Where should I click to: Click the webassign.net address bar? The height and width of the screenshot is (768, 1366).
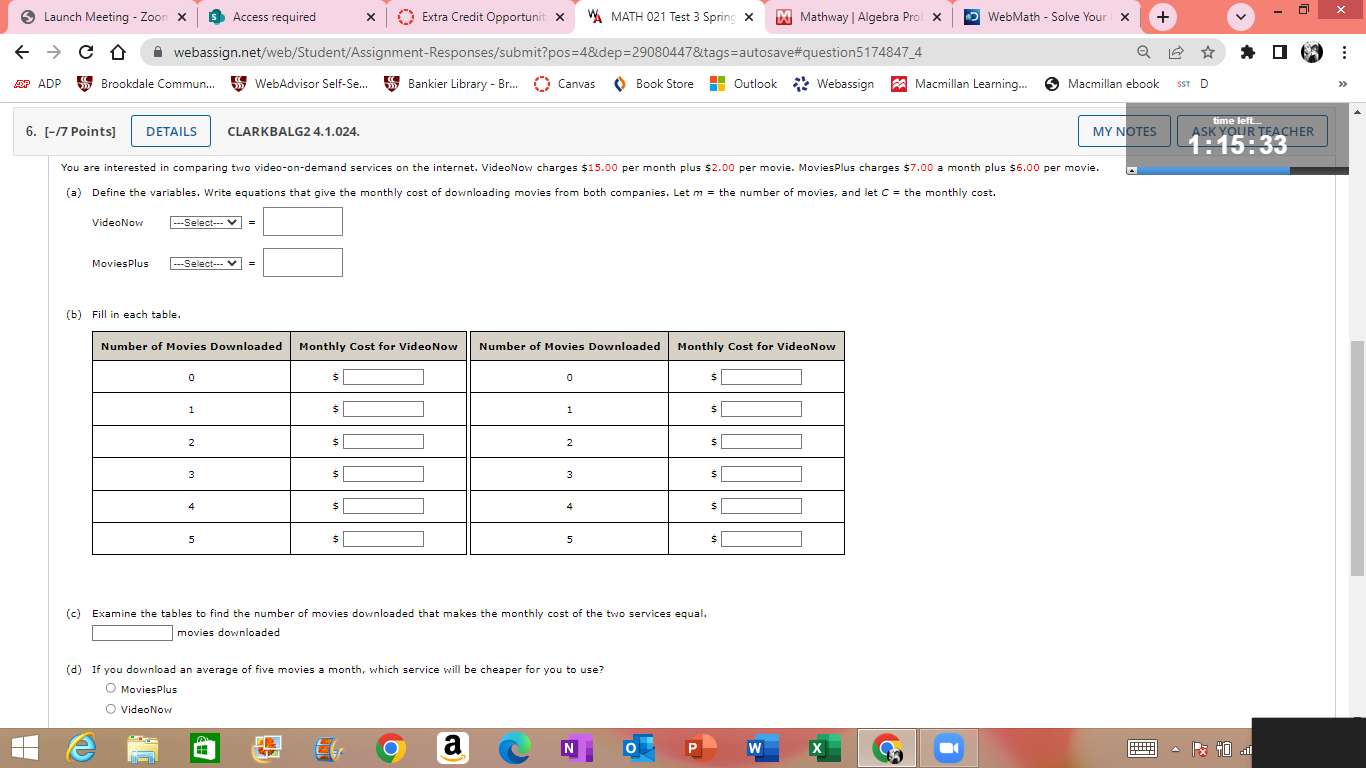click(x=640, y=52)
